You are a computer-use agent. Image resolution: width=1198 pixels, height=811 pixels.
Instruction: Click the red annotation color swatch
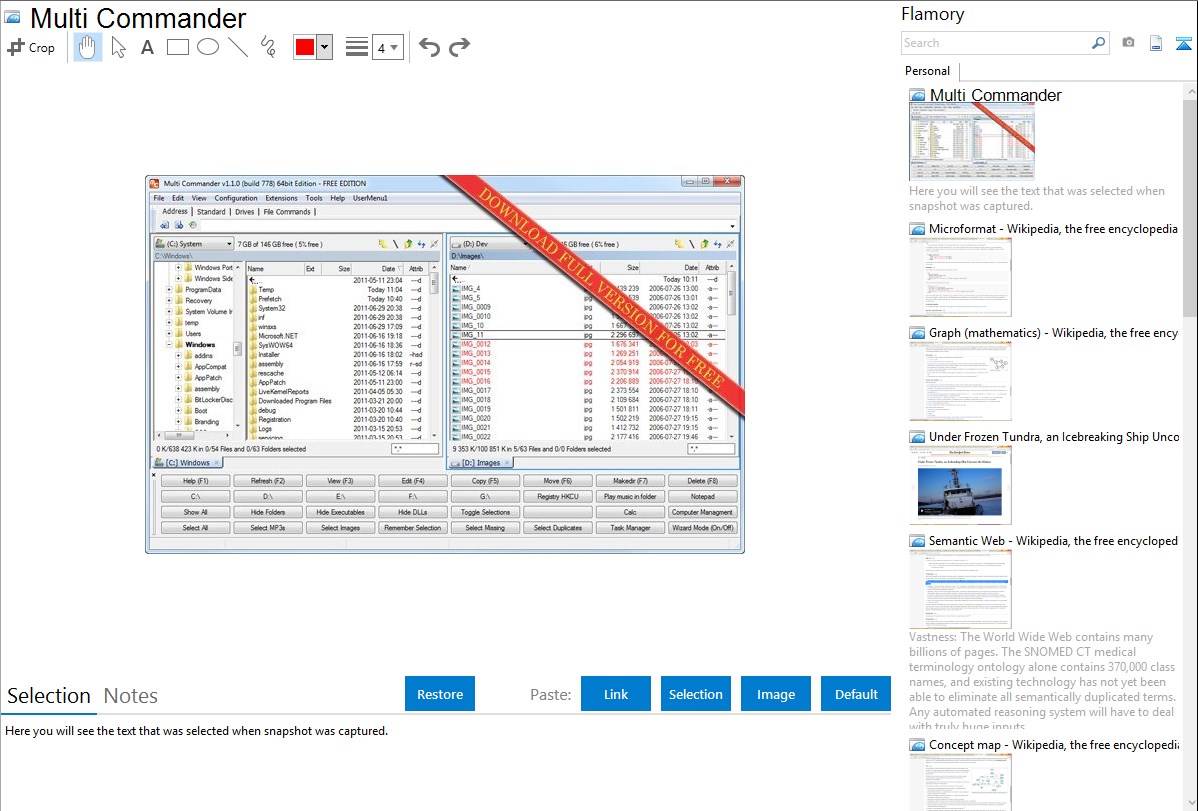pyautogui.click(x=305, y=47)
